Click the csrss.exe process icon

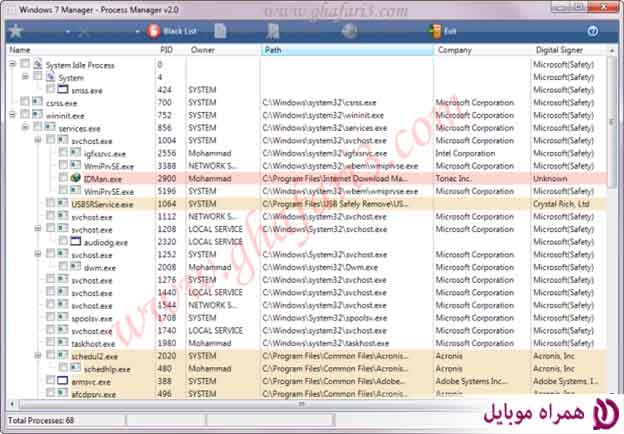click(x=37, y=101)
